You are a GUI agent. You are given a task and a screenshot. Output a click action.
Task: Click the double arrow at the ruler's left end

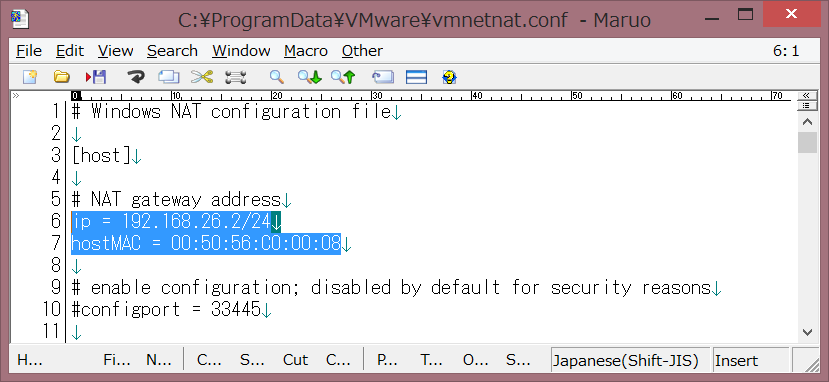(16, 96)
